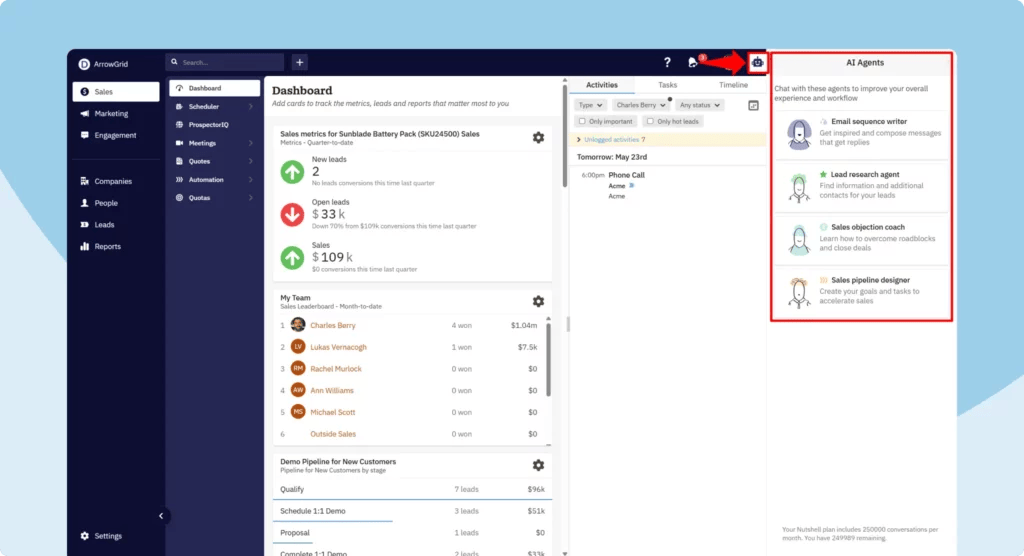Screen dimensions: 1024x556
Task: Click the My Team leaderboard scrollbar
Action: pyautogui.click(x=549, y=359)
